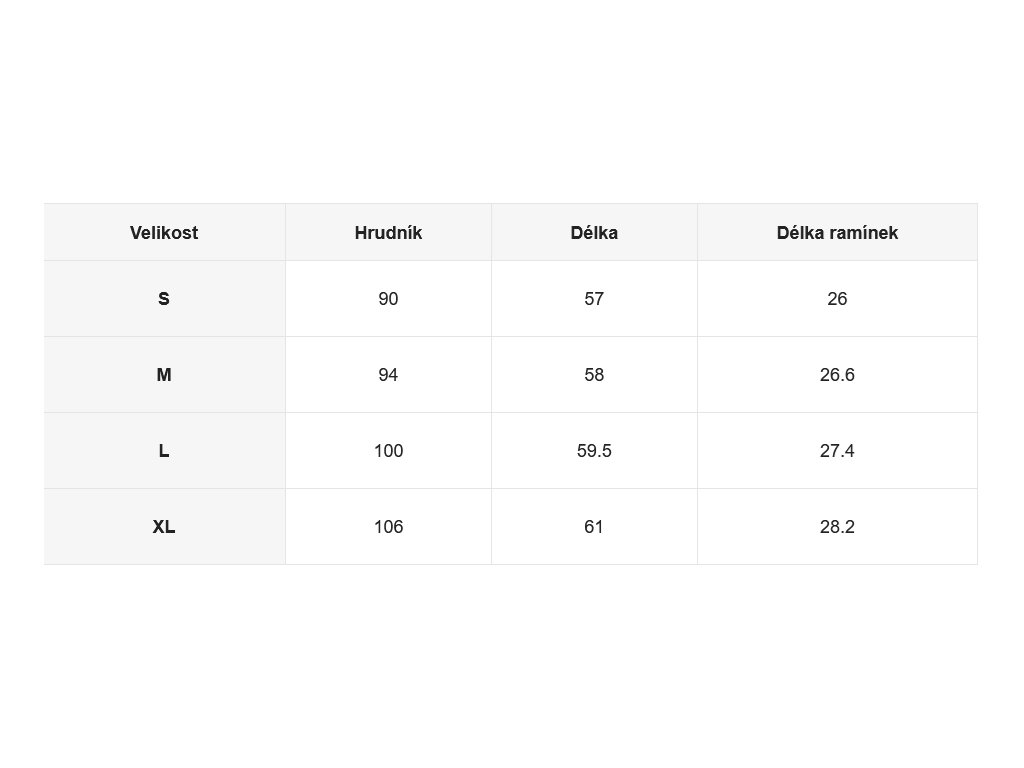Screen dimensions: 1024x768
Task: Select the XL size row label
Action: [164, 526]
